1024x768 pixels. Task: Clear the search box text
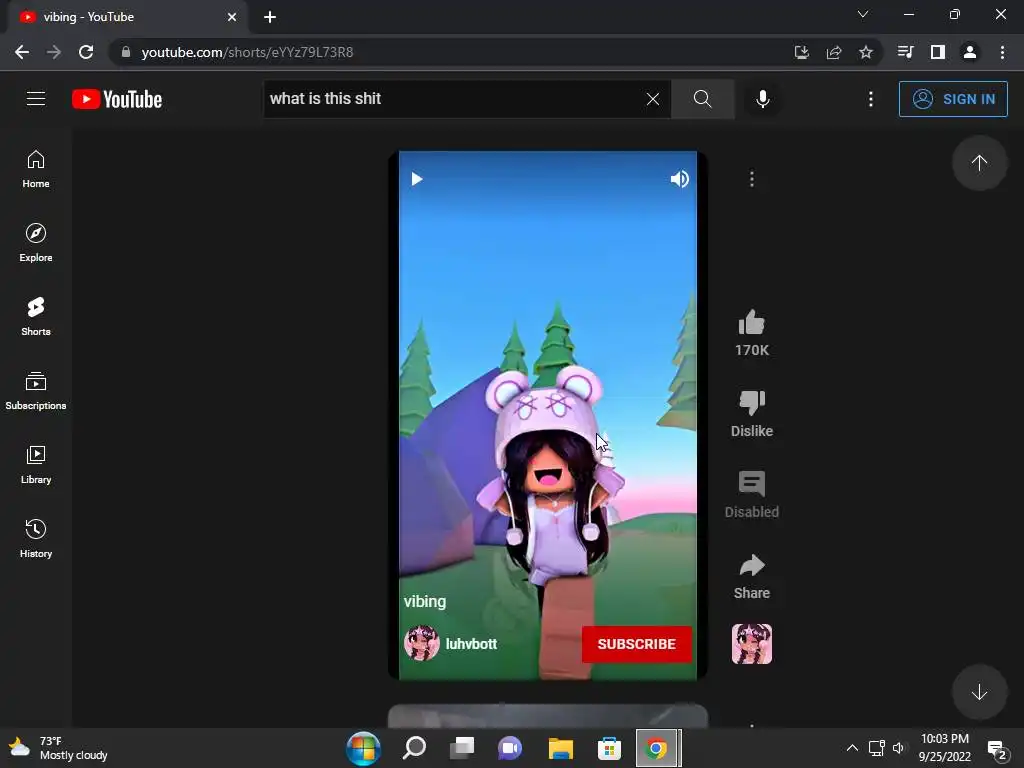[x=652, y=99]
